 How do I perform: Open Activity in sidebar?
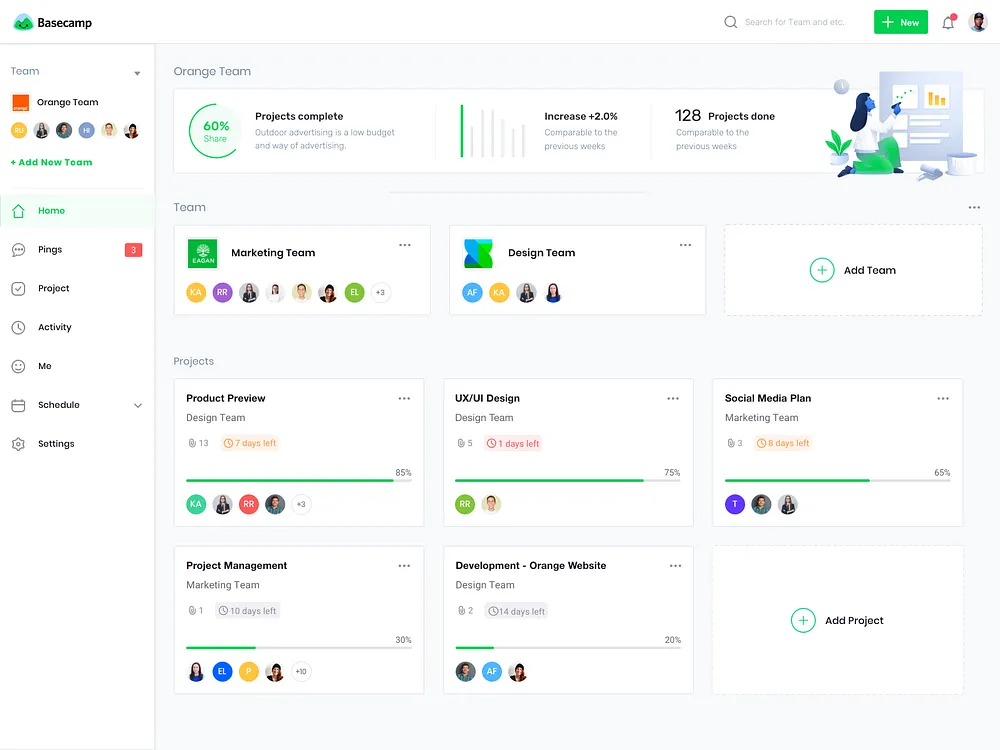[77, 328]
